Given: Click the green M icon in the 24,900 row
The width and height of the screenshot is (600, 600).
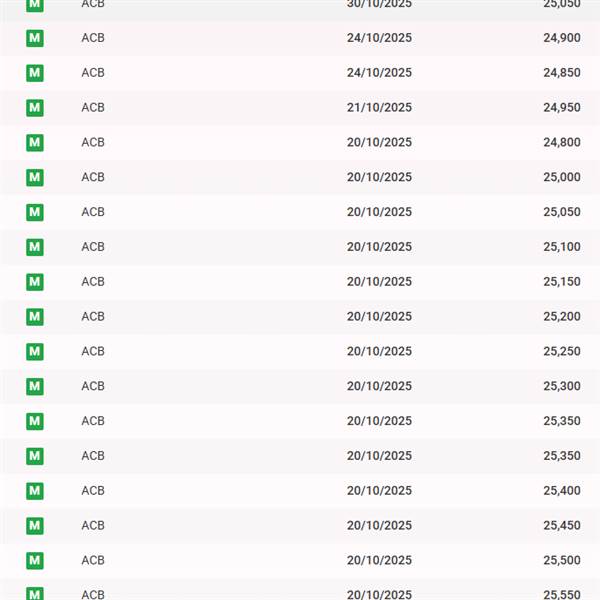Looking at the screenshot, I should [x=35, y=38].
